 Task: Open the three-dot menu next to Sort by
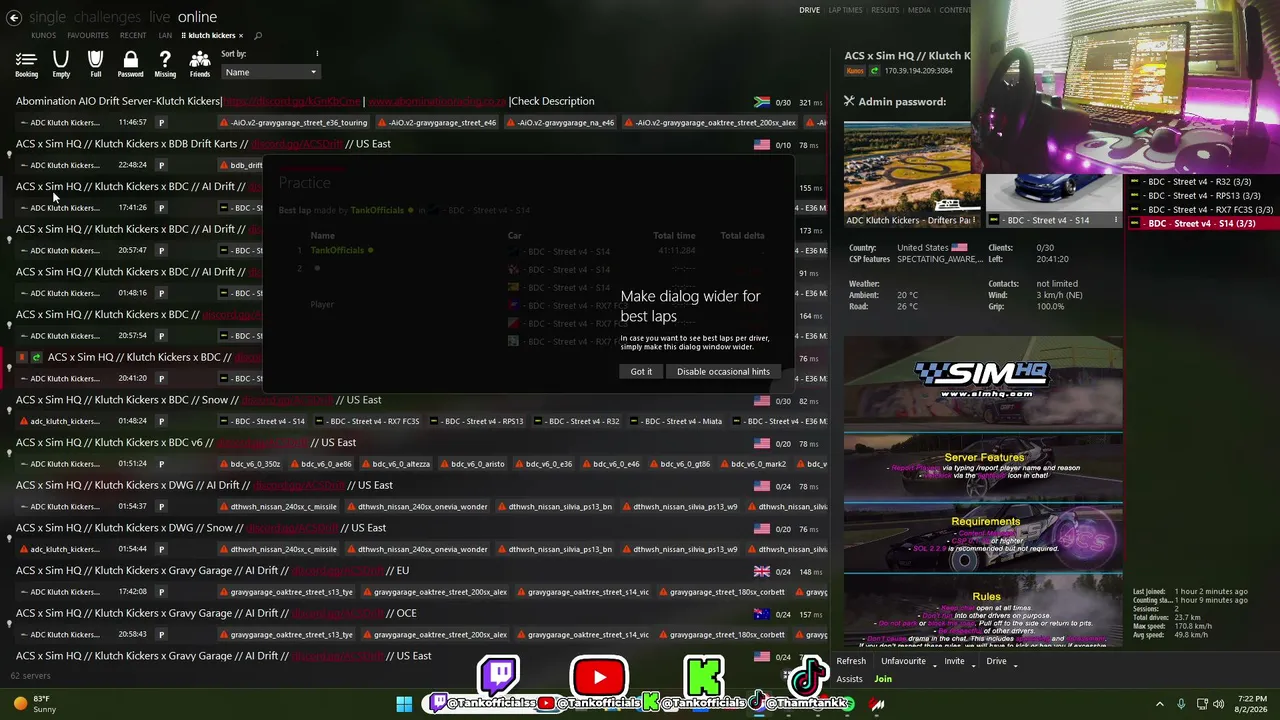(x=317, y=54)
